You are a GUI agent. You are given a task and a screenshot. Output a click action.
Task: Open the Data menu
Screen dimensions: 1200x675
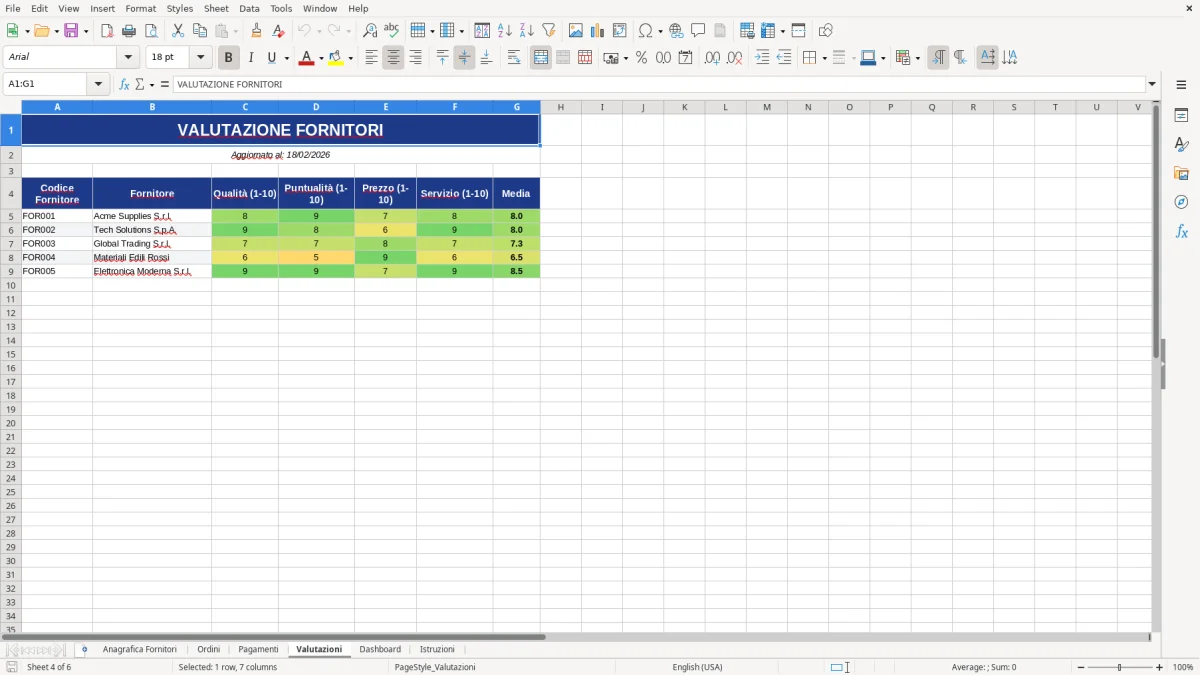(249, 8)
